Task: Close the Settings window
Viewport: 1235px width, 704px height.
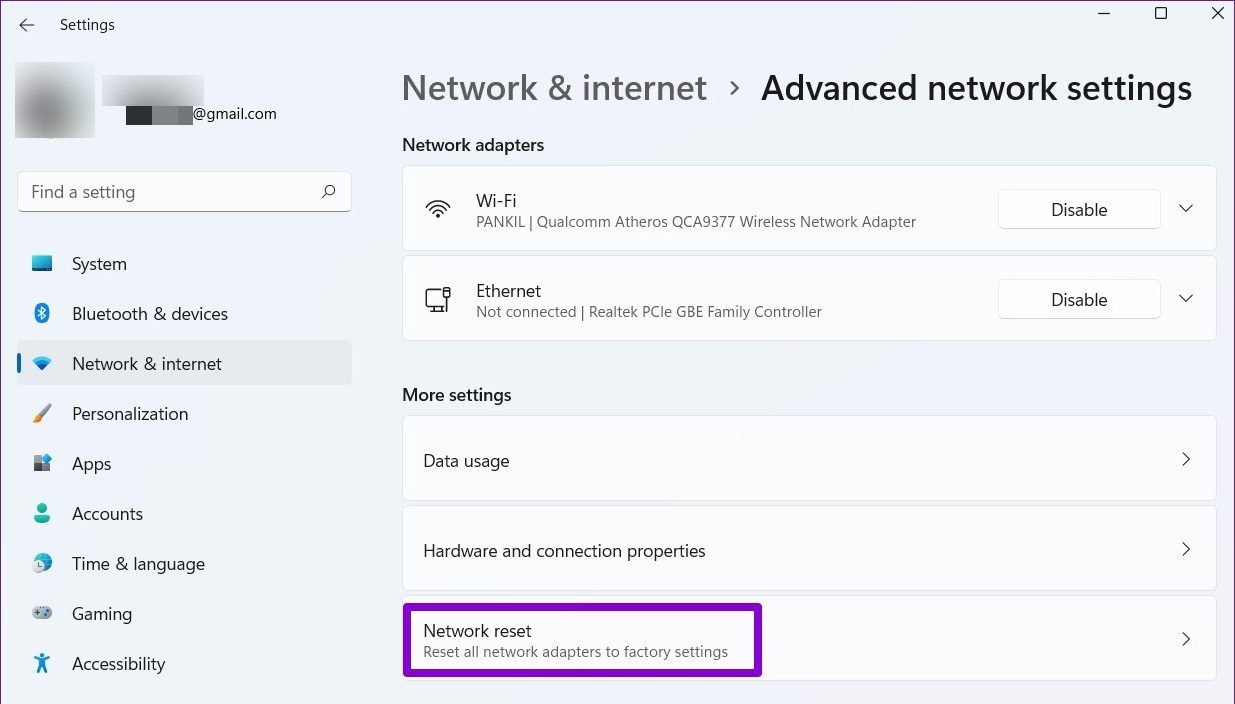Action: coord(1217,14)
